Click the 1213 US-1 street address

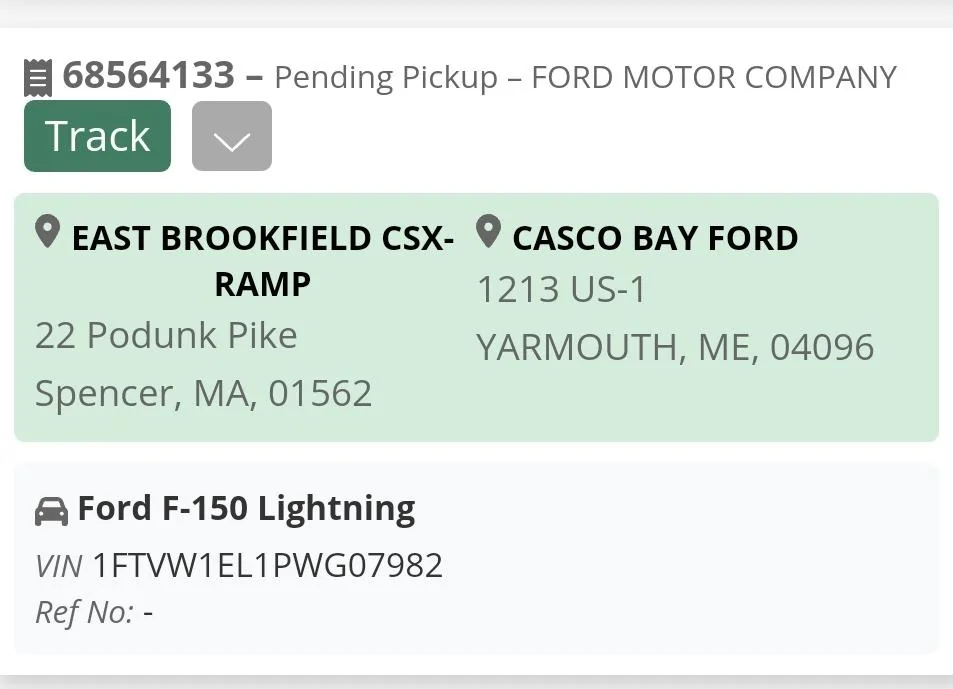click(562, 290)
